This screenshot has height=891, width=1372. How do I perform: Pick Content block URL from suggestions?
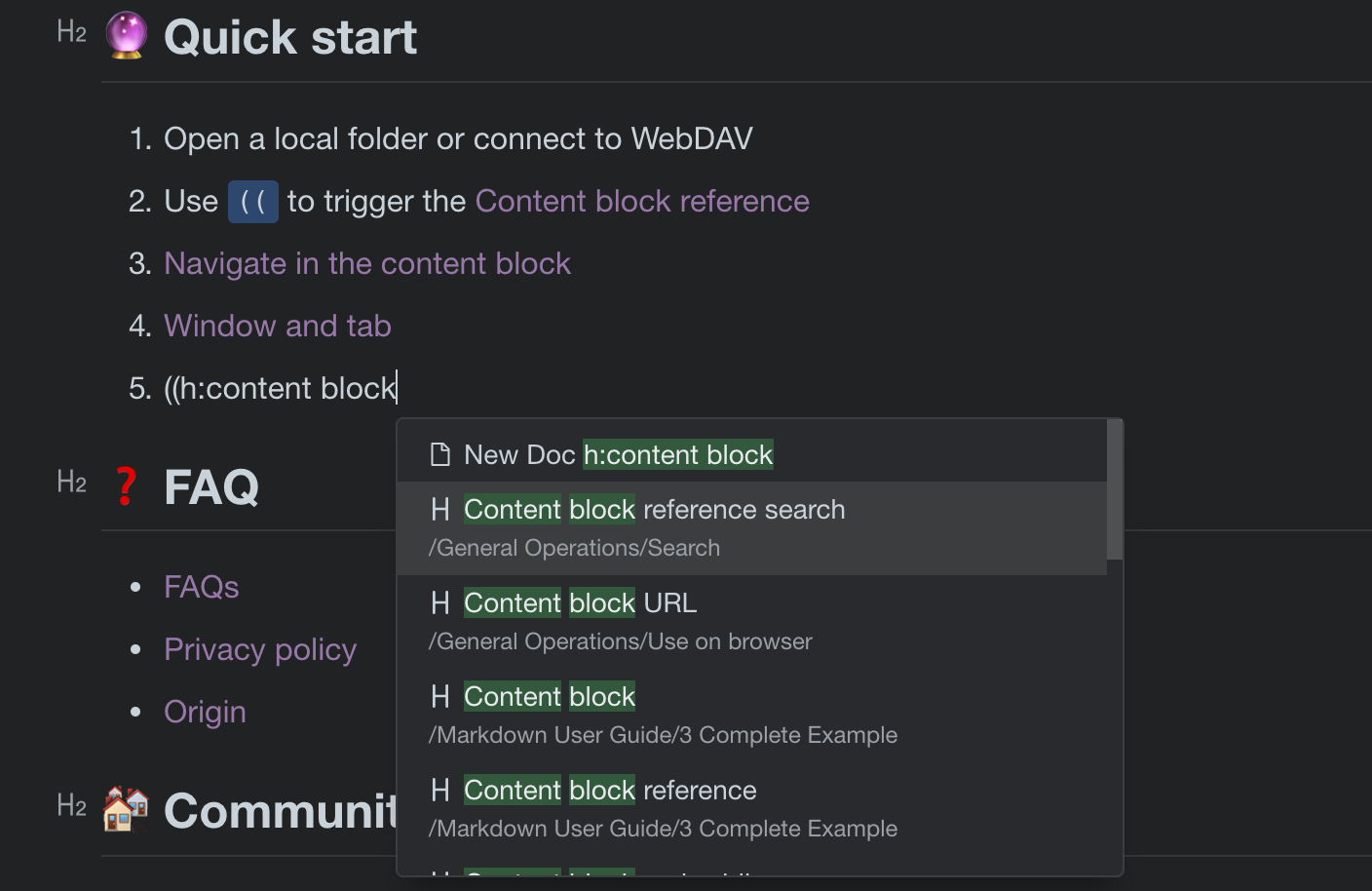(620, 620)
